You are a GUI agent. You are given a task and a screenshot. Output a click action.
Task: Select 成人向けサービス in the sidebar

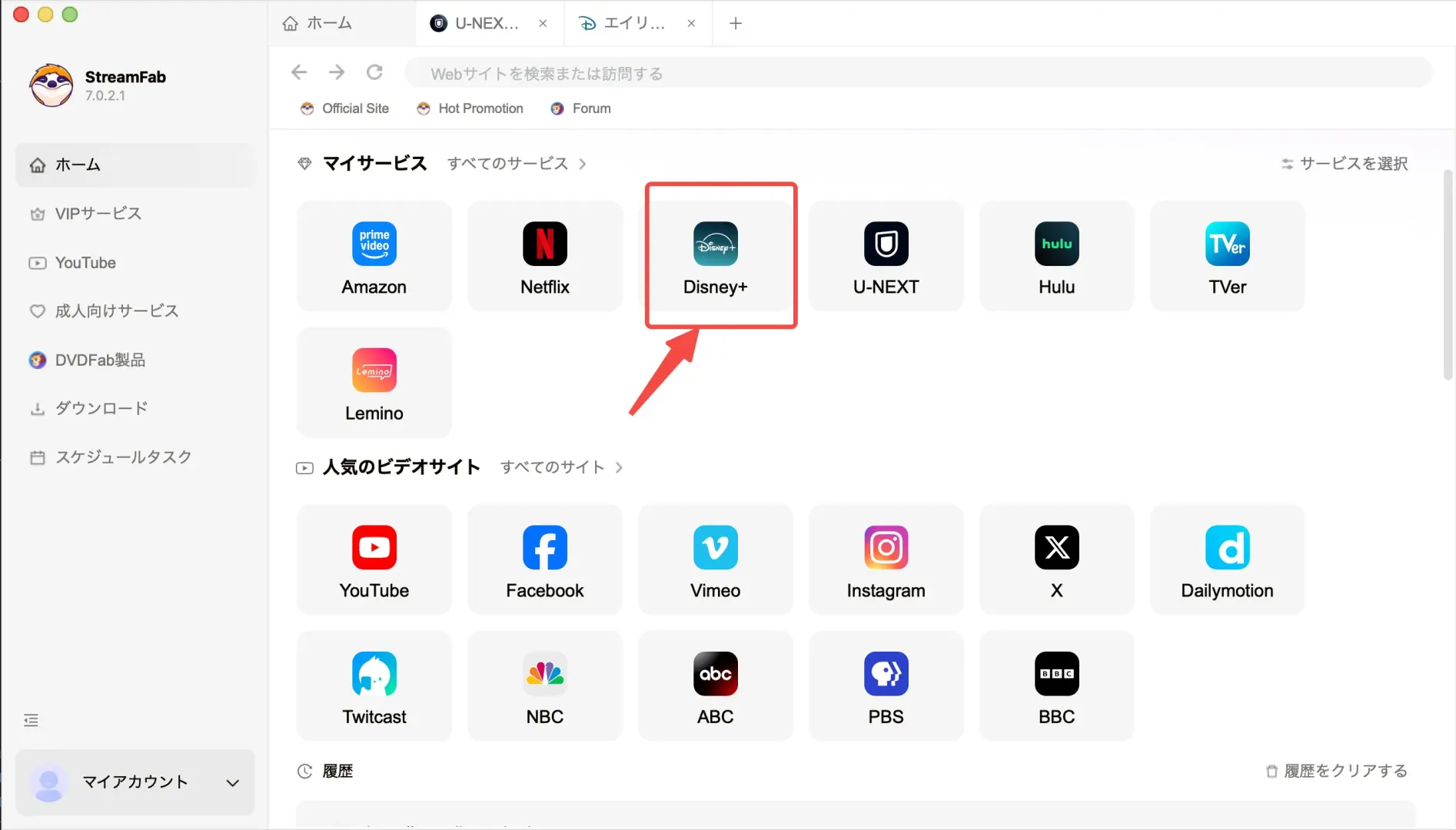[x=135, y=311]
